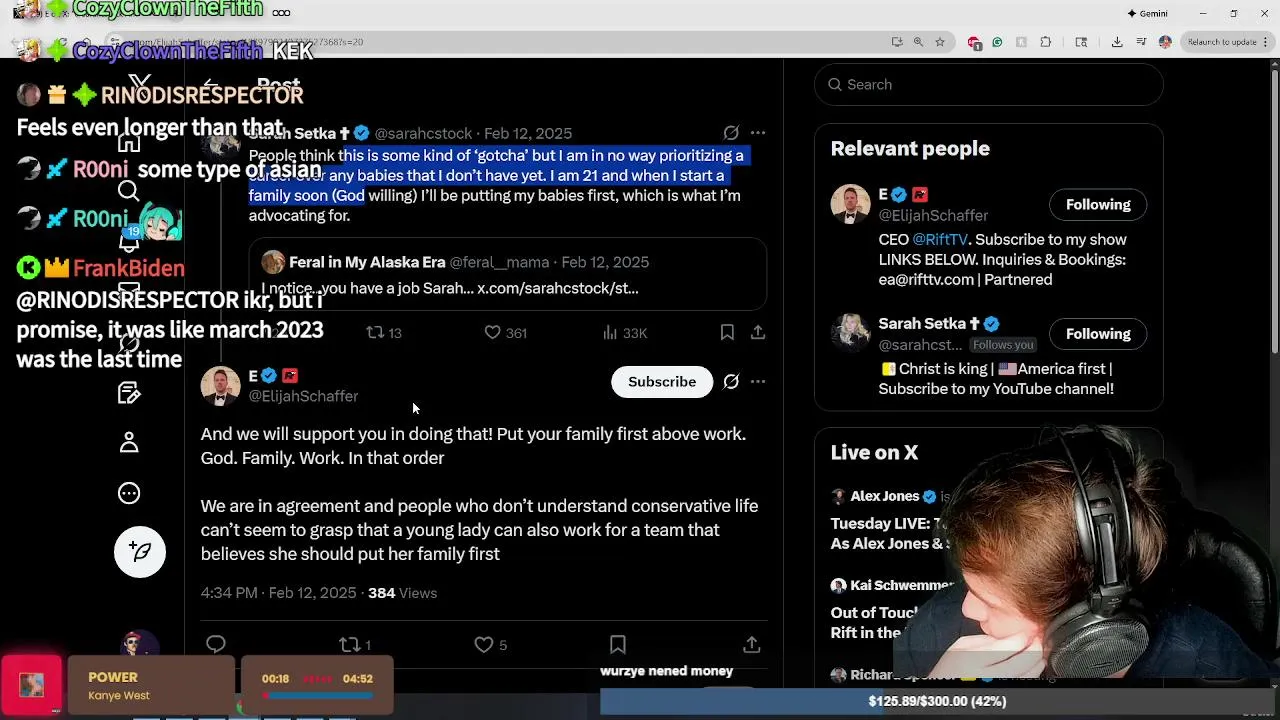Click Relaunch to update button

pyautogui.click(x=1226, y=42)
